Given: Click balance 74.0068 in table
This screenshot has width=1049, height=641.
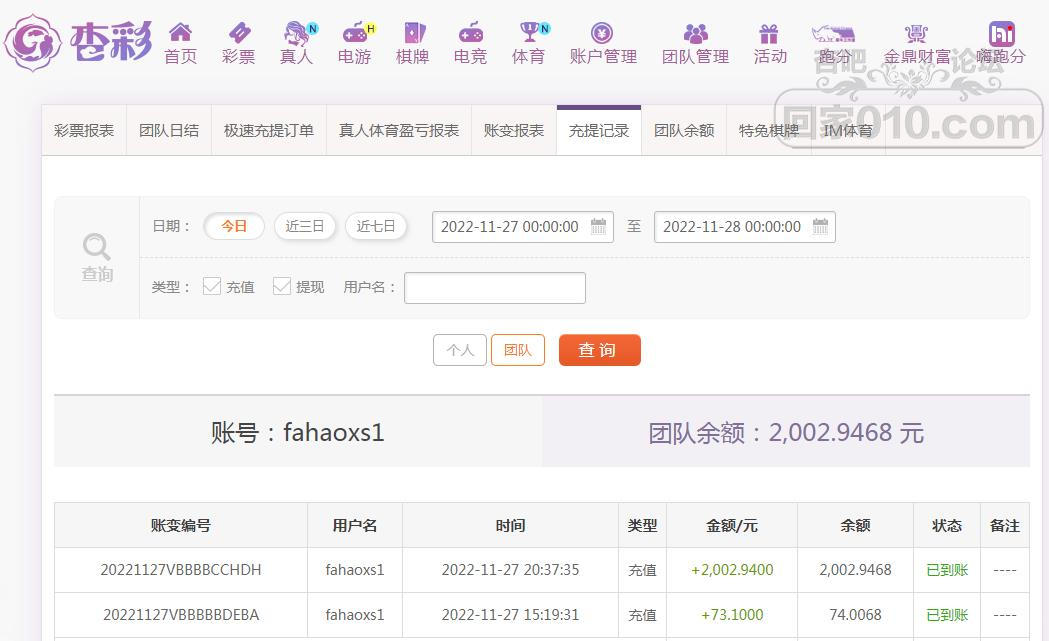Looking at the screenshot, I should 855,615.
